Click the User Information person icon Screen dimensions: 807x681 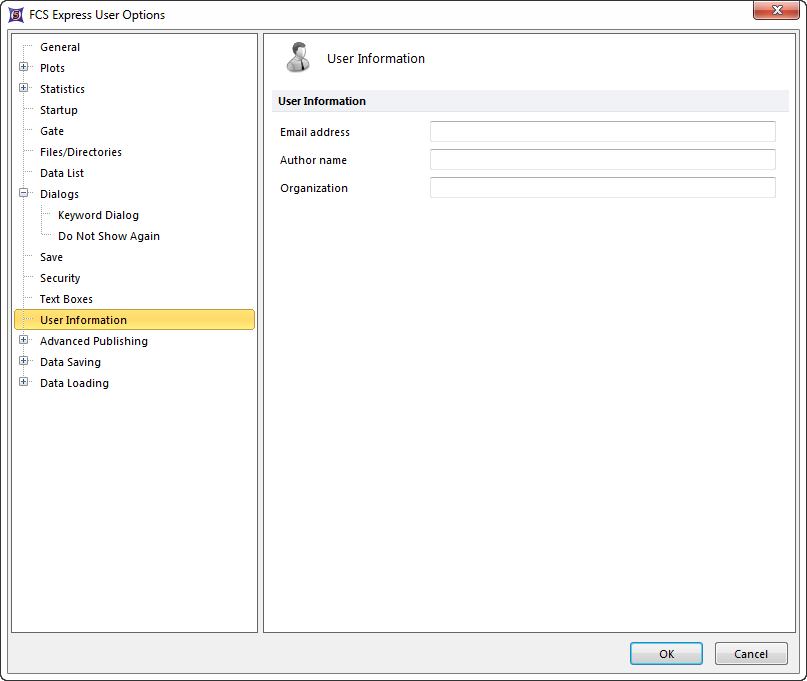click(x=297, y=58)
